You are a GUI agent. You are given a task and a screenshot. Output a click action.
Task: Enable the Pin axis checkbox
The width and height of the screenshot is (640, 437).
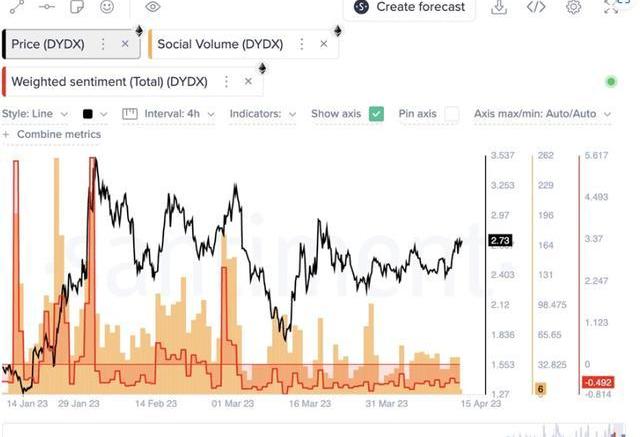pyautogui.click(x=452, y=114)
